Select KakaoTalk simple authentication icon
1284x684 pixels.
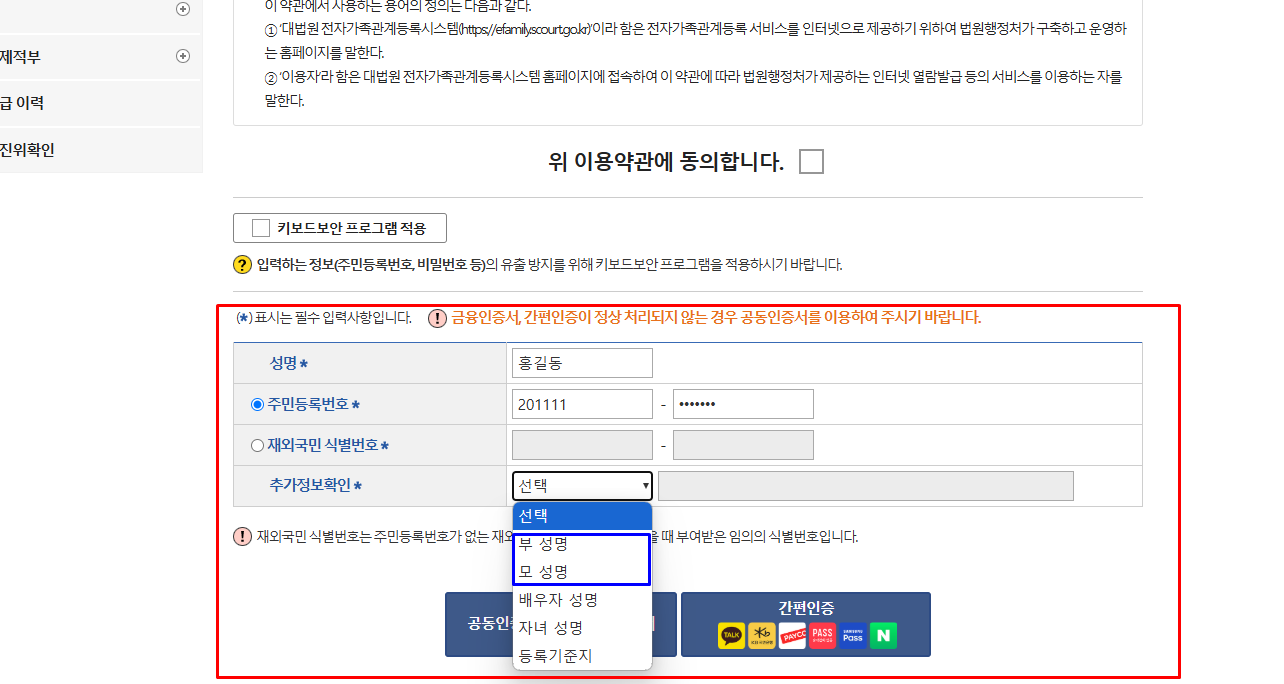pos(731,635)
